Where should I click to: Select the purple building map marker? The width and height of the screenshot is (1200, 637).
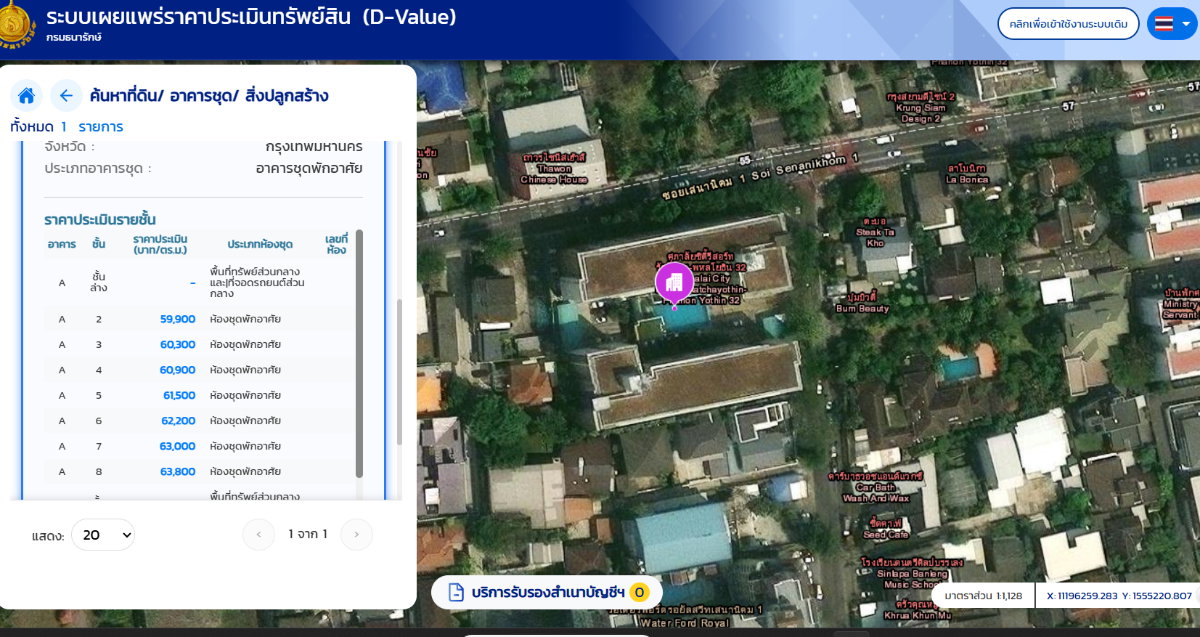point(675,285)
